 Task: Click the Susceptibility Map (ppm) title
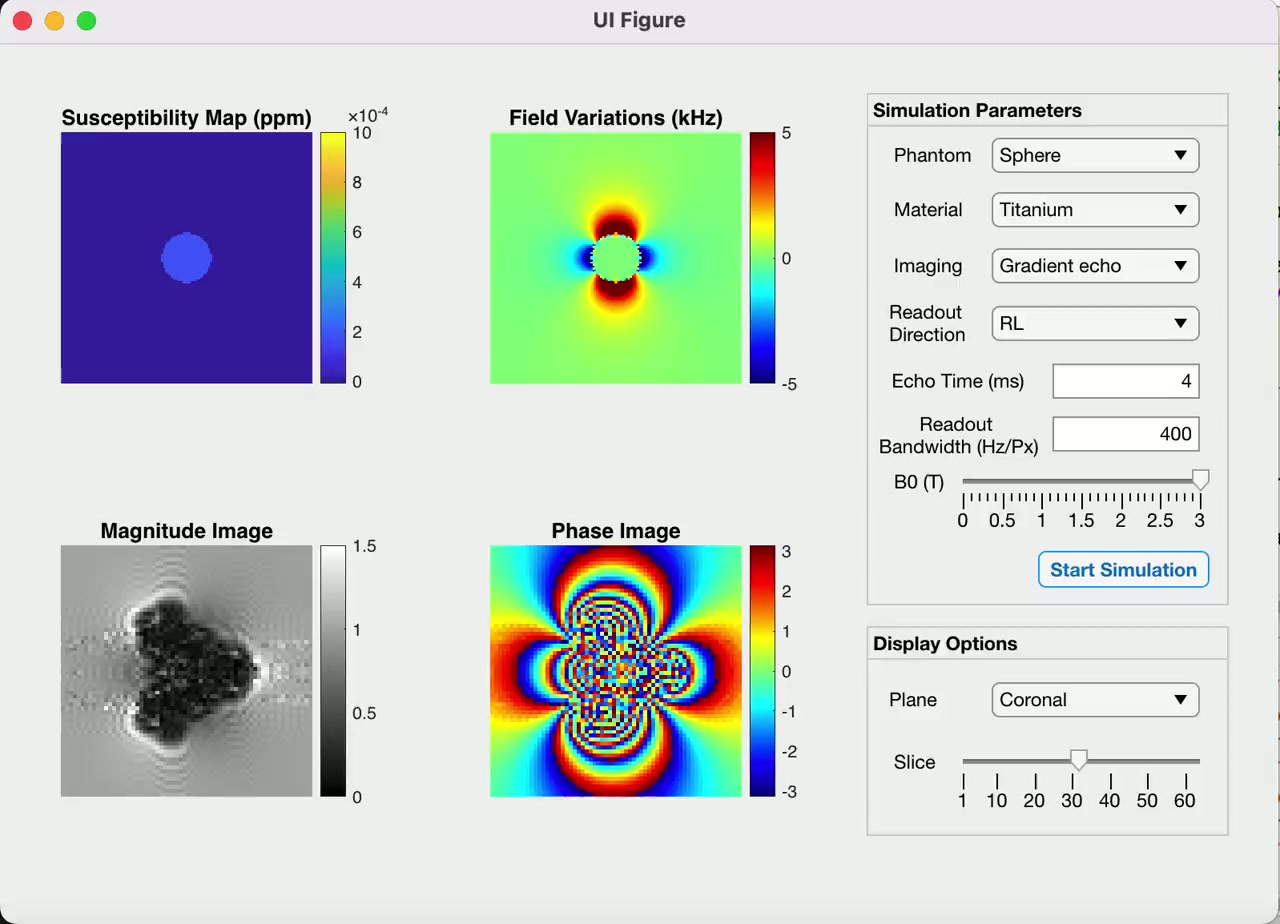coord(187,118)
